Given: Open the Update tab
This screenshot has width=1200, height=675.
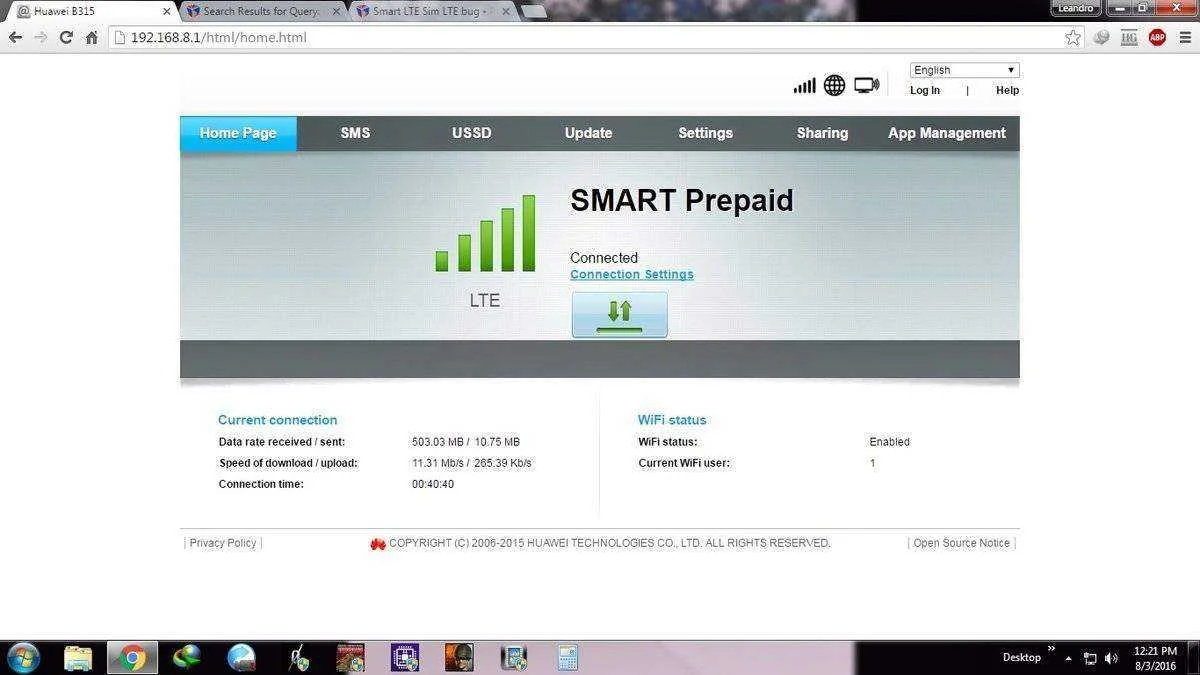Looking at the screenshot, I should click(x=588, y=133).
